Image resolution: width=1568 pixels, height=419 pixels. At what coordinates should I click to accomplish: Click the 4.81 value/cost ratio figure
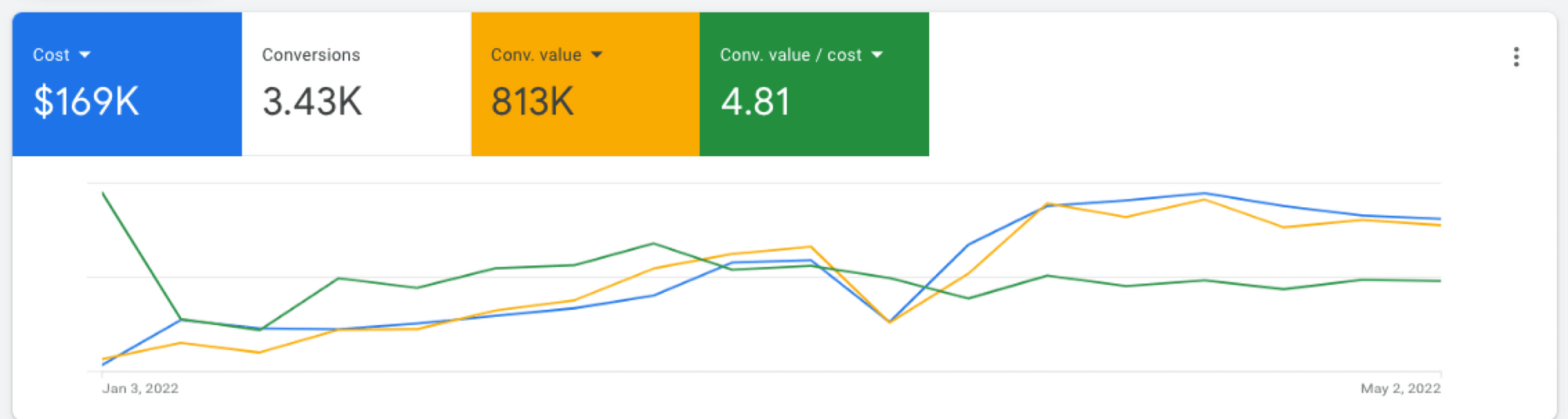tap(755, 102)
